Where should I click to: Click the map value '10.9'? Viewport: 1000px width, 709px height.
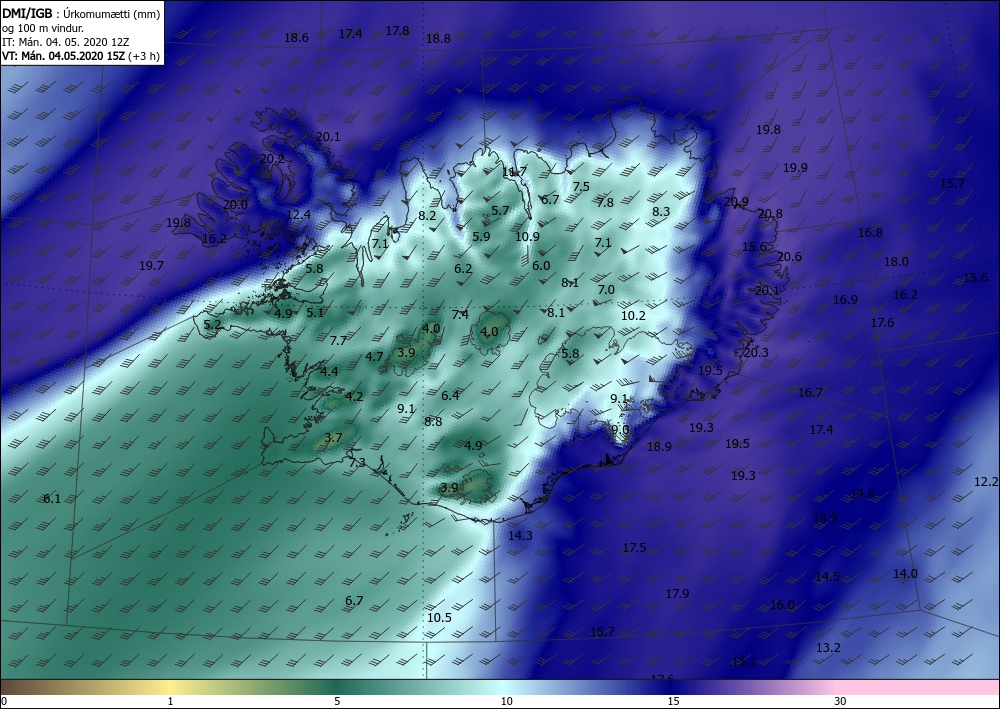(527, 237)
